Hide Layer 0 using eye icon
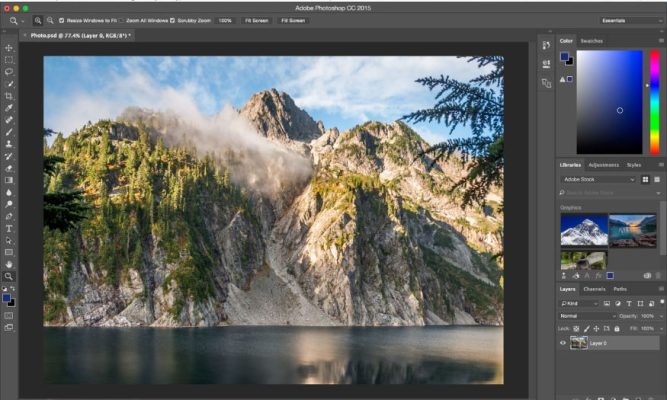Screen dimensions: 667x400 coord(563,343)
